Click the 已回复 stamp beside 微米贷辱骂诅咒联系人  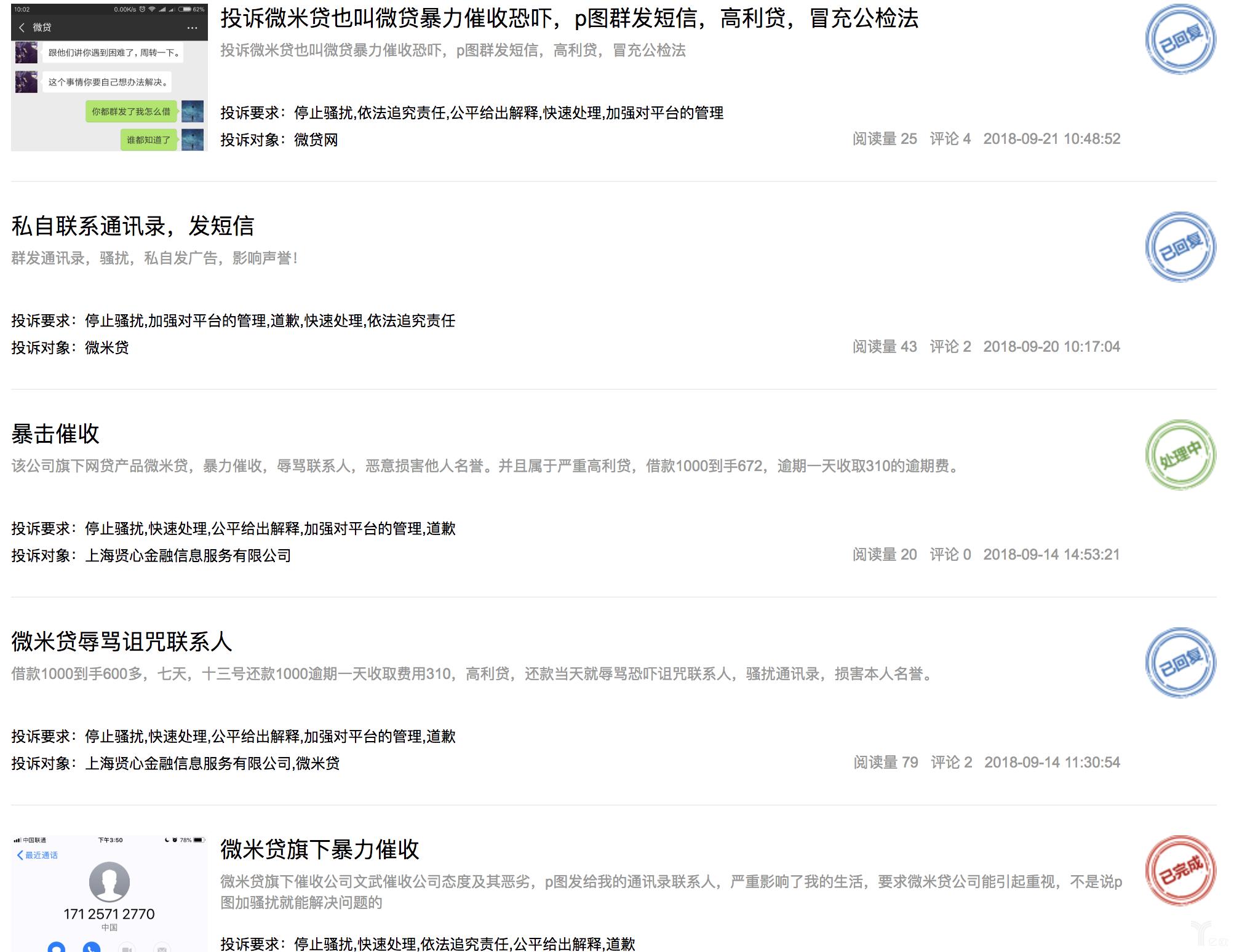[1179, 662]
